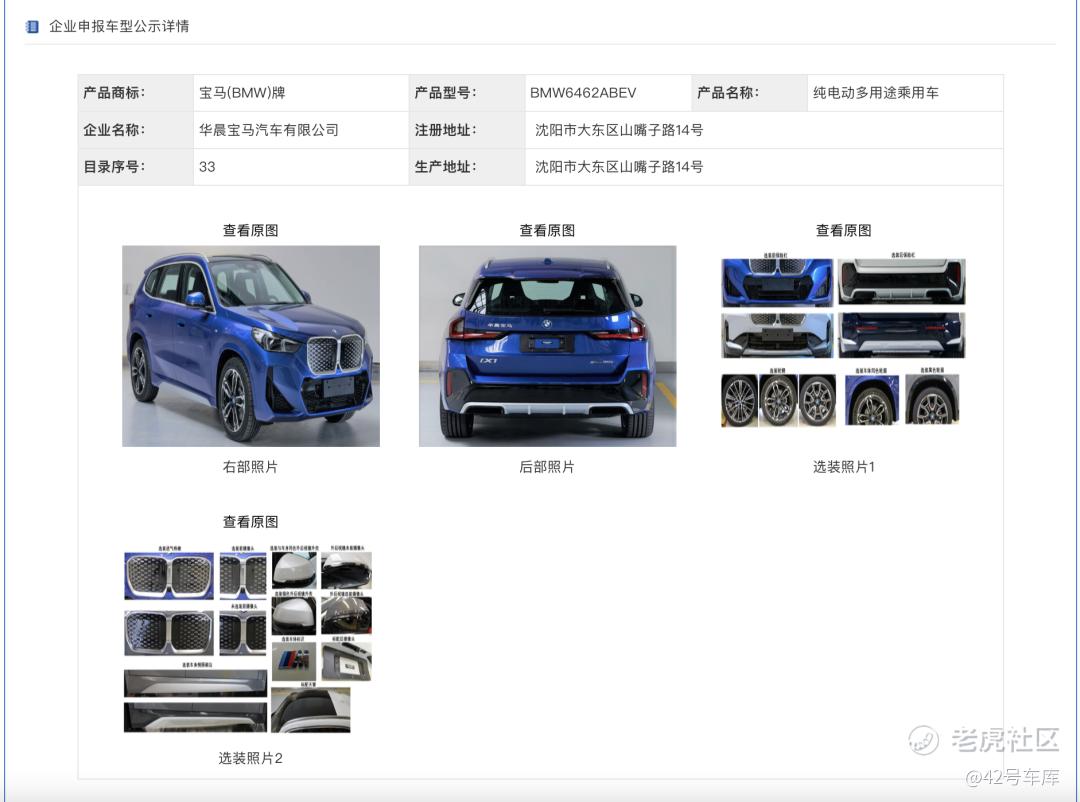Click the 后部照片 caption
This screenshot has width=1080, height=802.
(x=547, y=466)
